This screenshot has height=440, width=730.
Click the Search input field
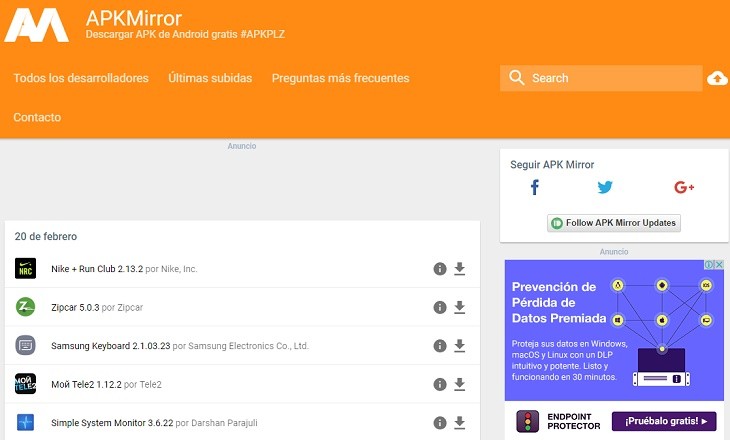601,78
